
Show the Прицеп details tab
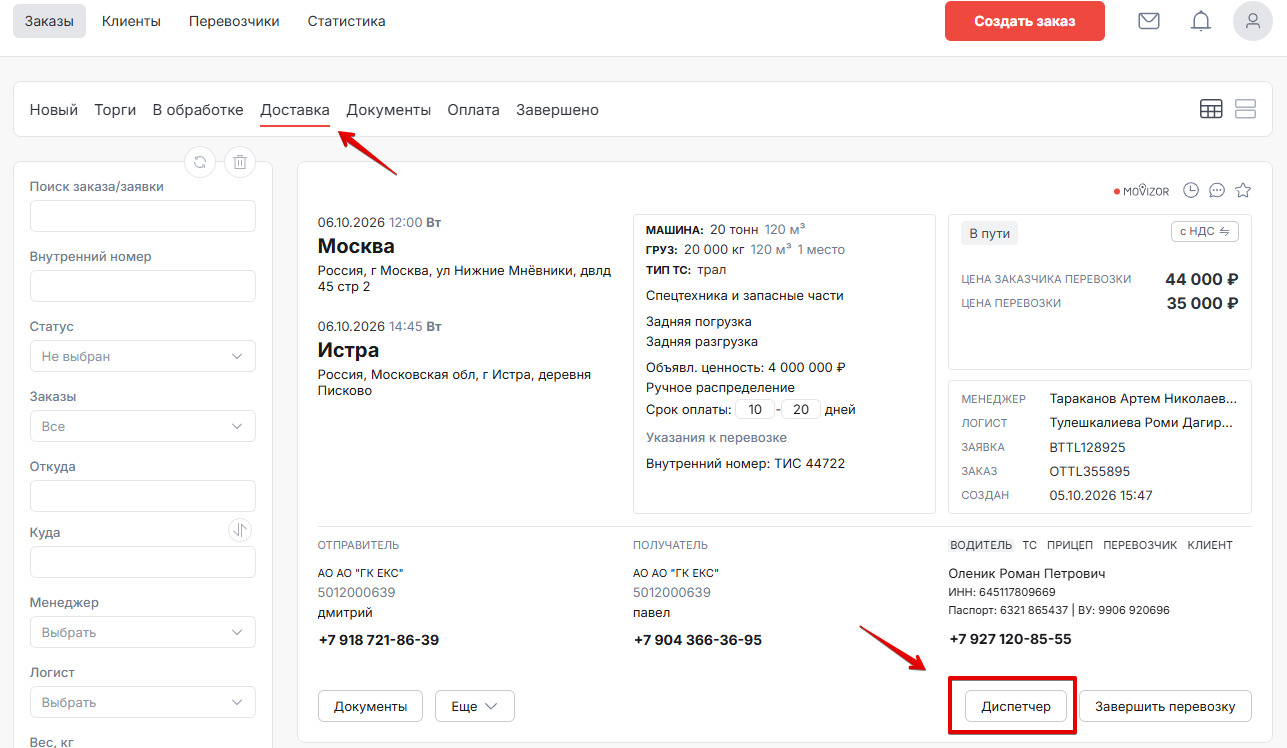tap(1070, 545)
